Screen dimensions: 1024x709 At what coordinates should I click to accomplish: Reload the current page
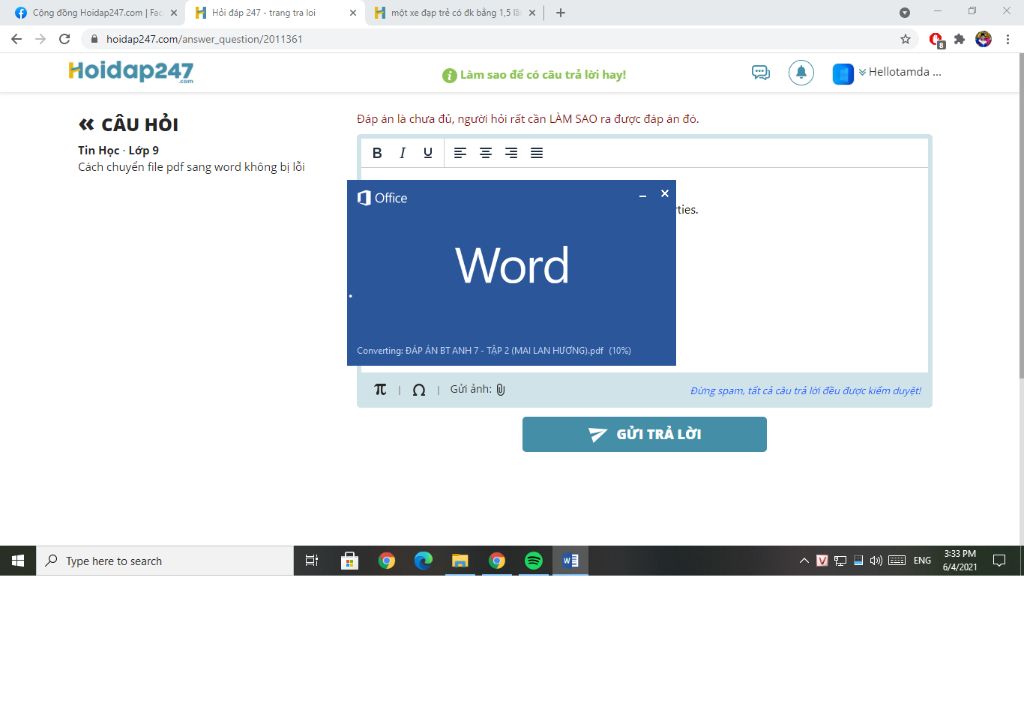(64, 39)
